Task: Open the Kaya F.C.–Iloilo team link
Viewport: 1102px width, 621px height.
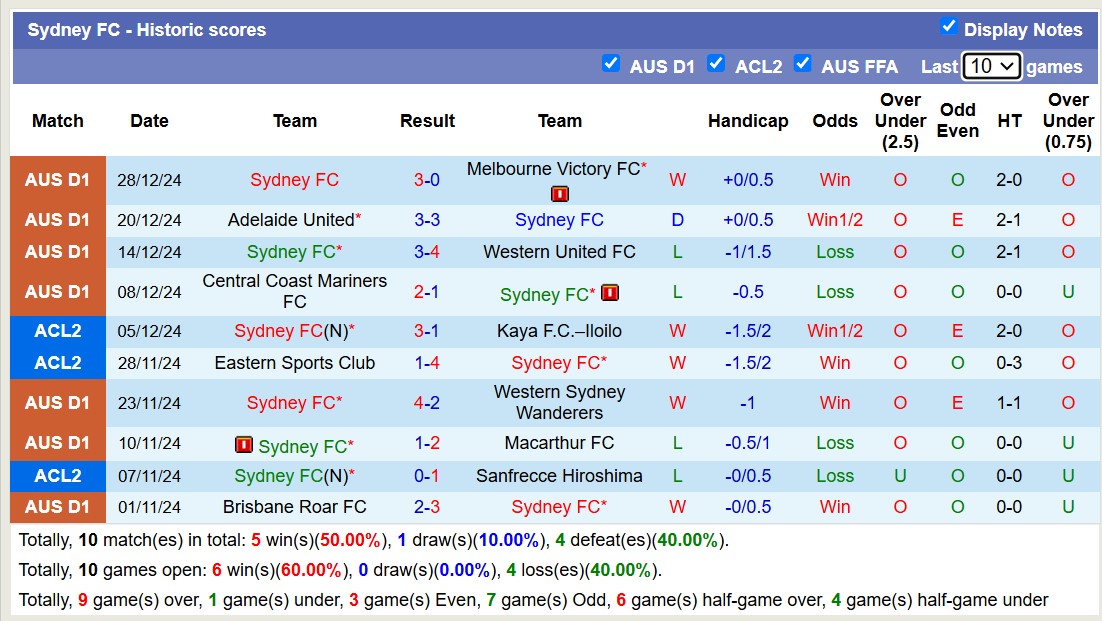Action: (559, 331)
